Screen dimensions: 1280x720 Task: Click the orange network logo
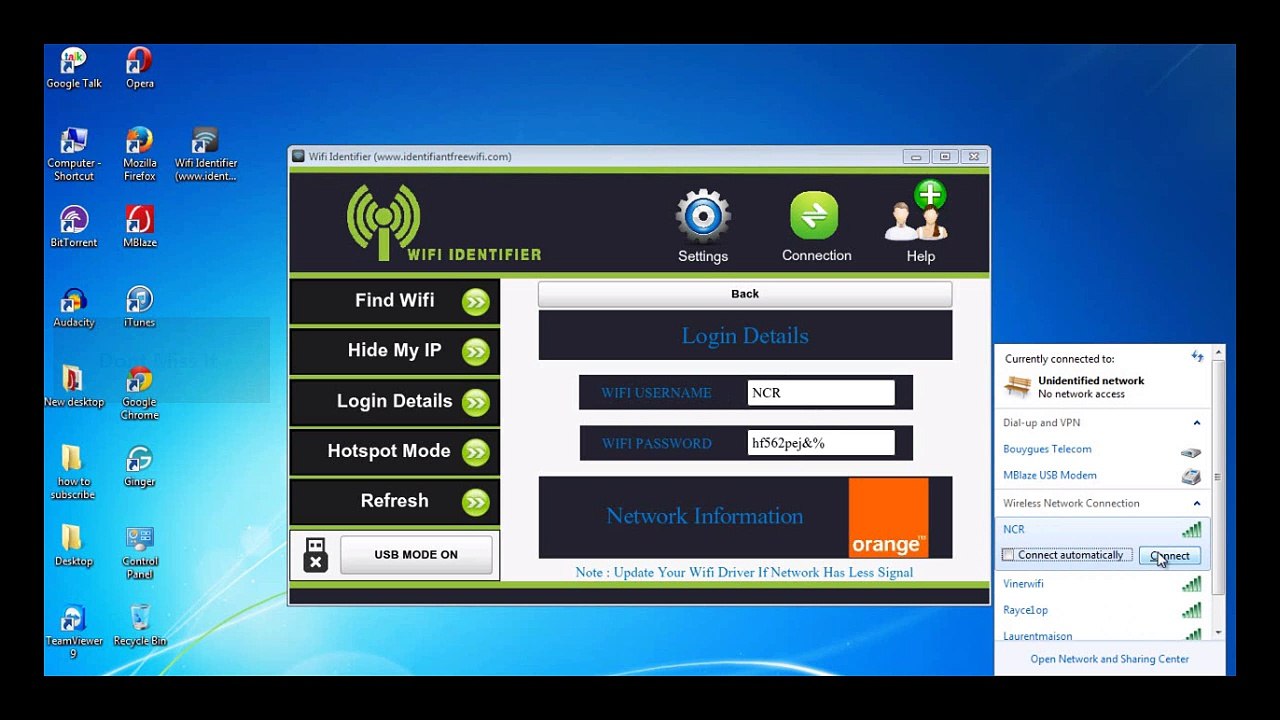coord(888,518)
